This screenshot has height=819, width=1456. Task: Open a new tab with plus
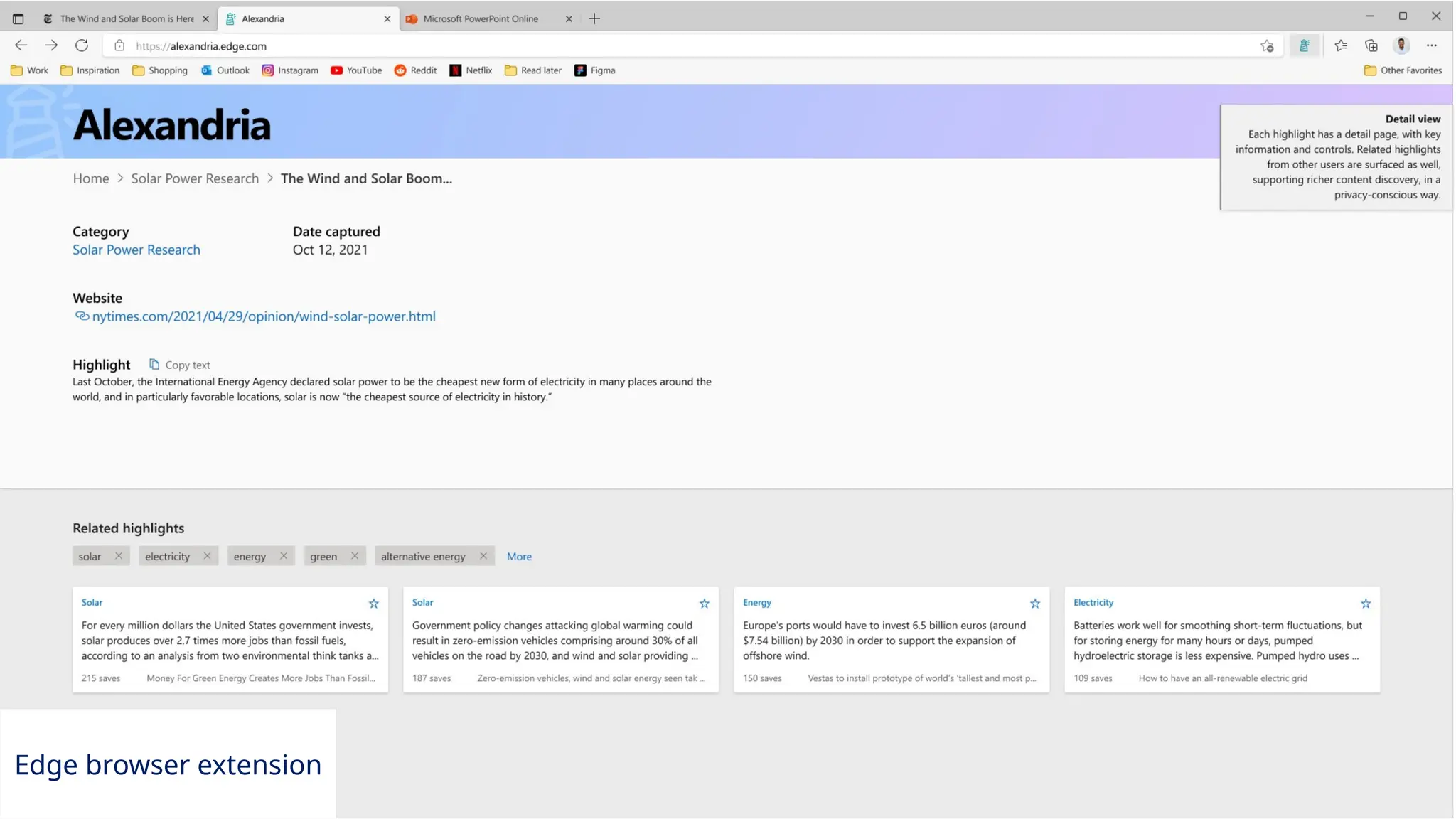tap(594, 18)
